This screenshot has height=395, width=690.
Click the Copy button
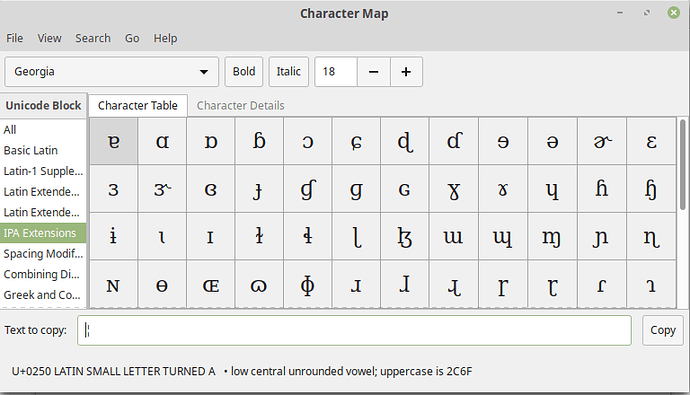[663, 330]
